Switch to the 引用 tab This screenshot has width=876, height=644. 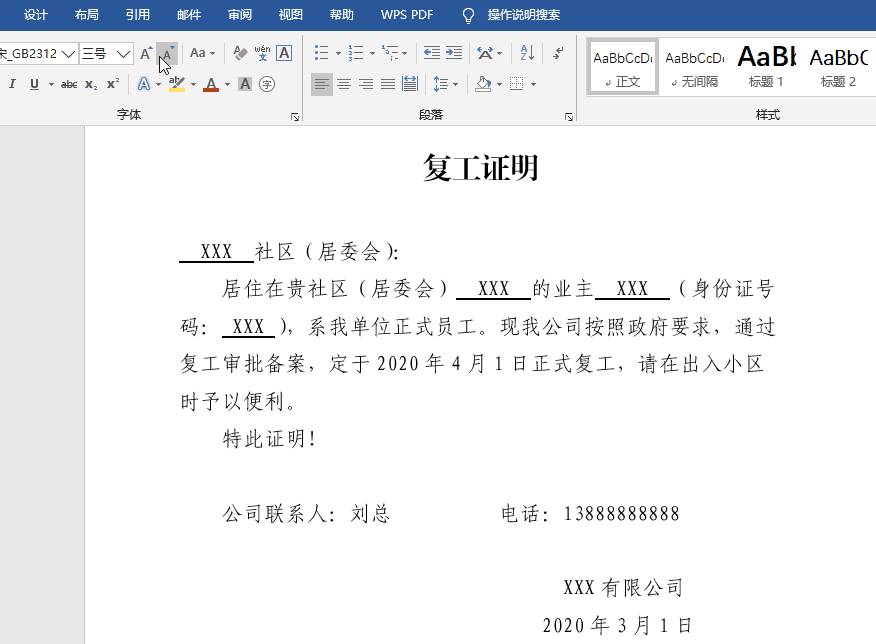coord(137,15)
